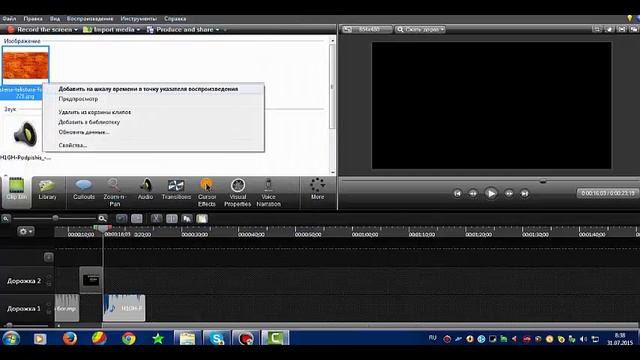Open the Справка menu

(175, 19)
